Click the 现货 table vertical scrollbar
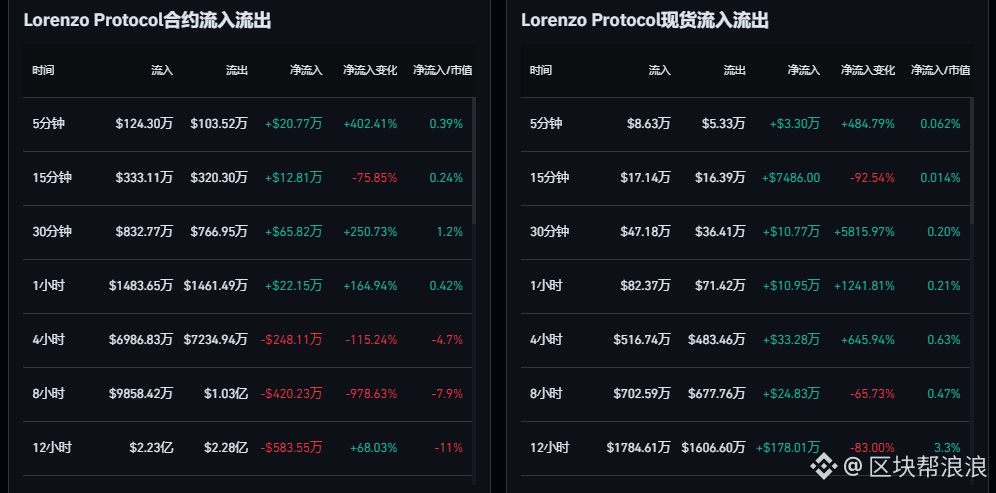Screen dimensions: 996x493 972,160
